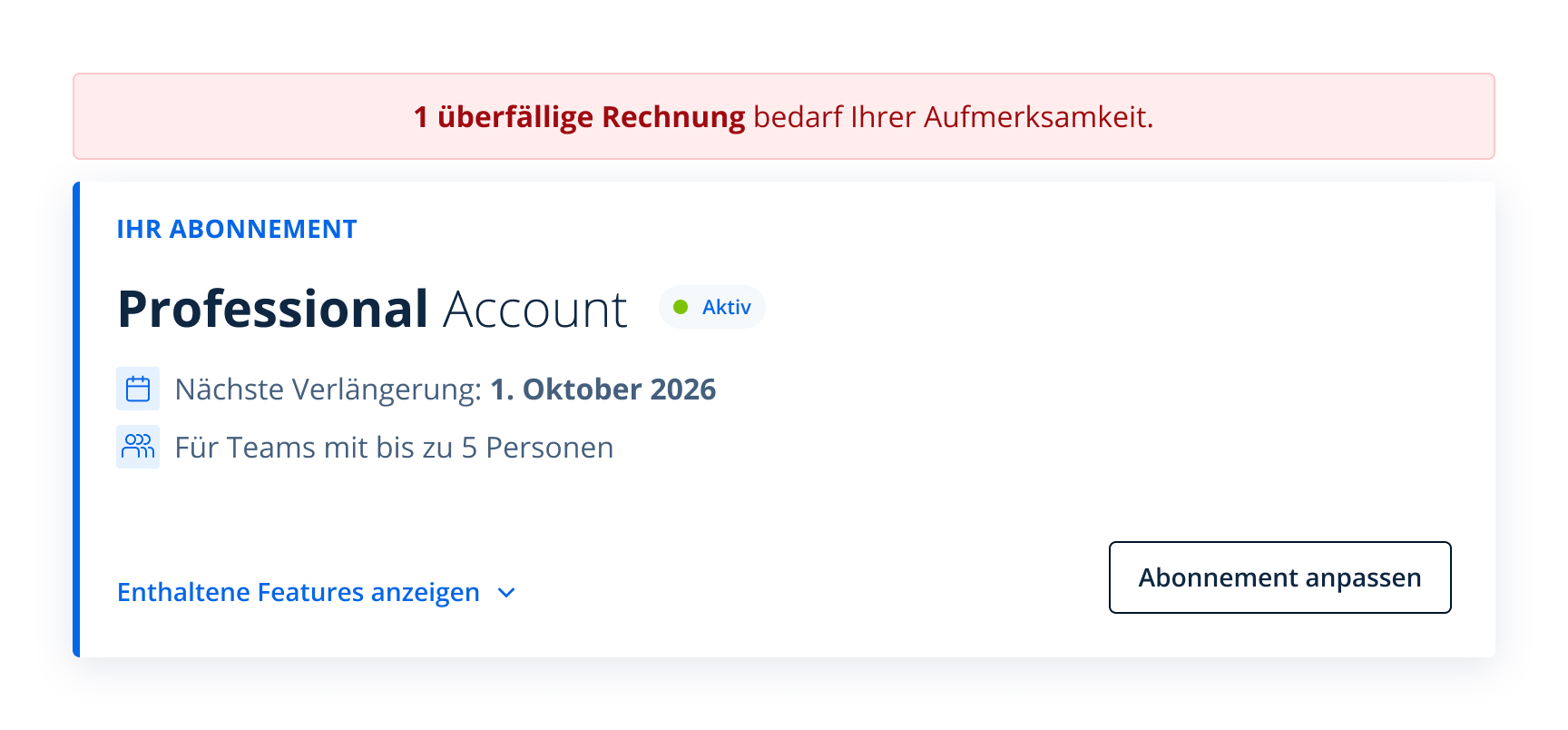Click the 'Für Teams mit bis zu' text

click(x=313, y=448)
